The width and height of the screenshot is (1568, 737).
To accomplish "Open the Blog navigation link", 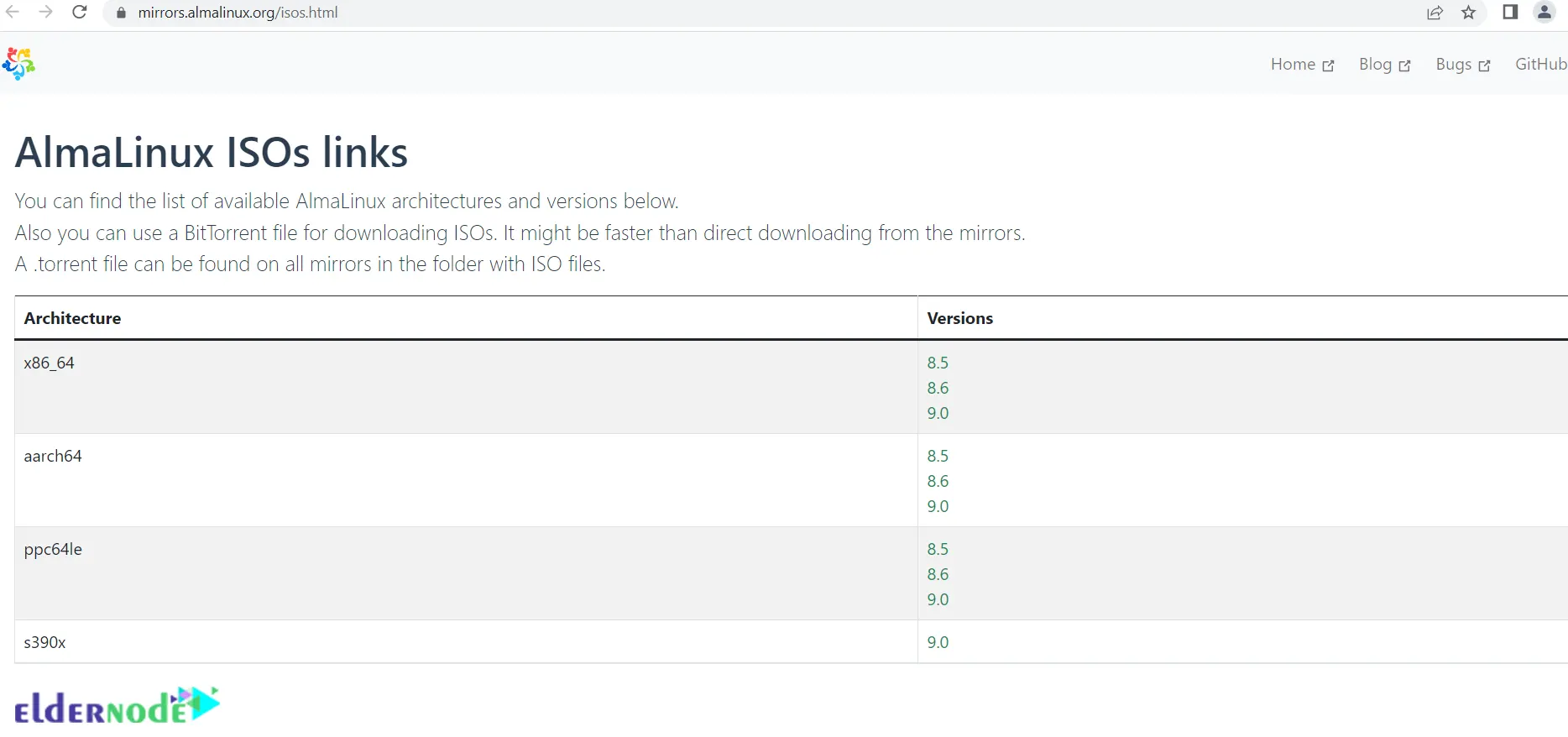I will pyautogui.click(x=1384, y=65).
